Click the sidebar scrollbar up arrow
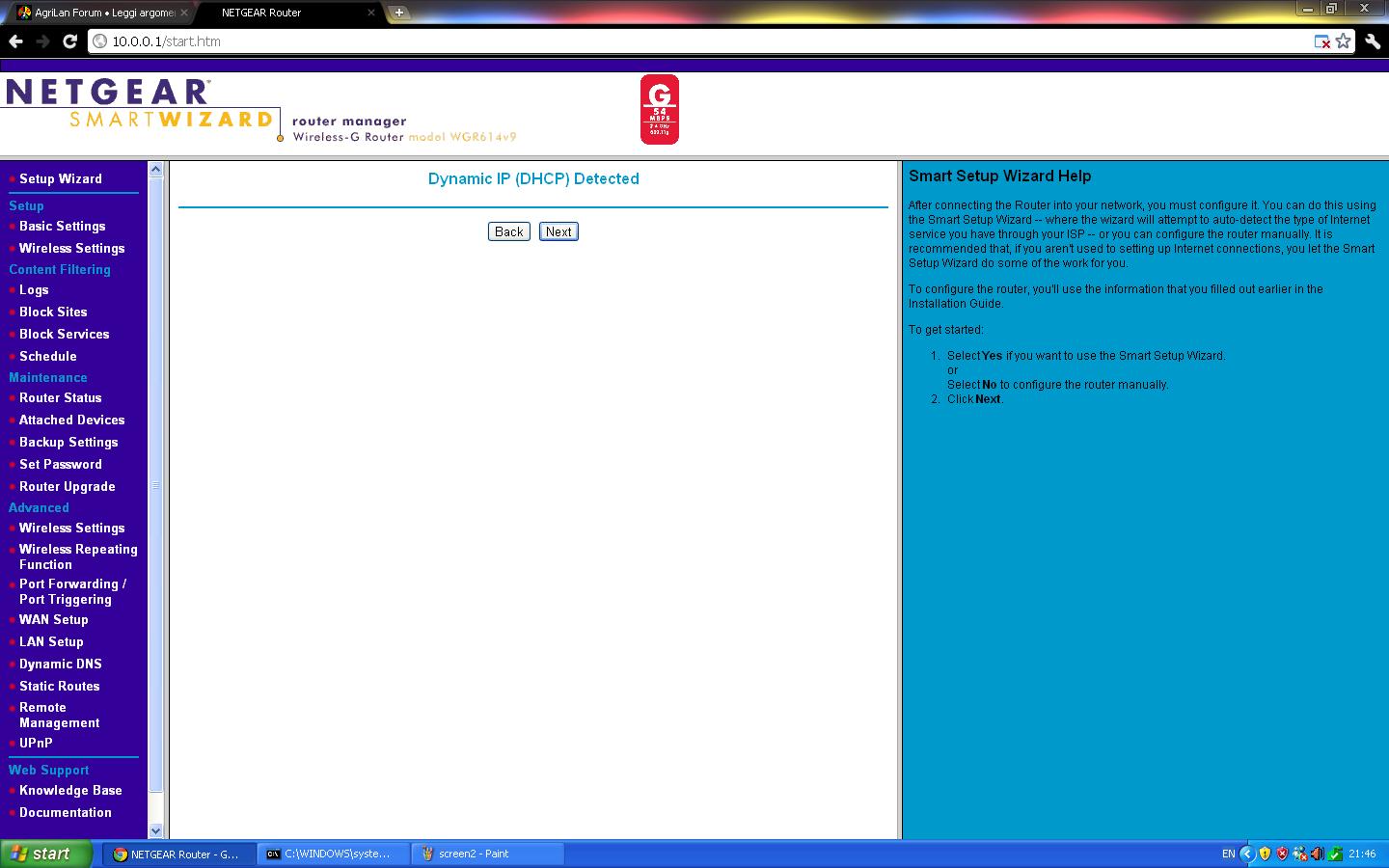This screenshot has width=1389, height=868. click(x=155, y=170)
